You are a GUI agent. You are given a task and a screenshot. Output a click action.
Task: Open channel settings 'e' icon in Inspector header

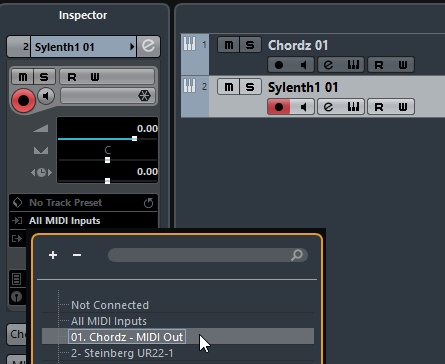[148, 46]
